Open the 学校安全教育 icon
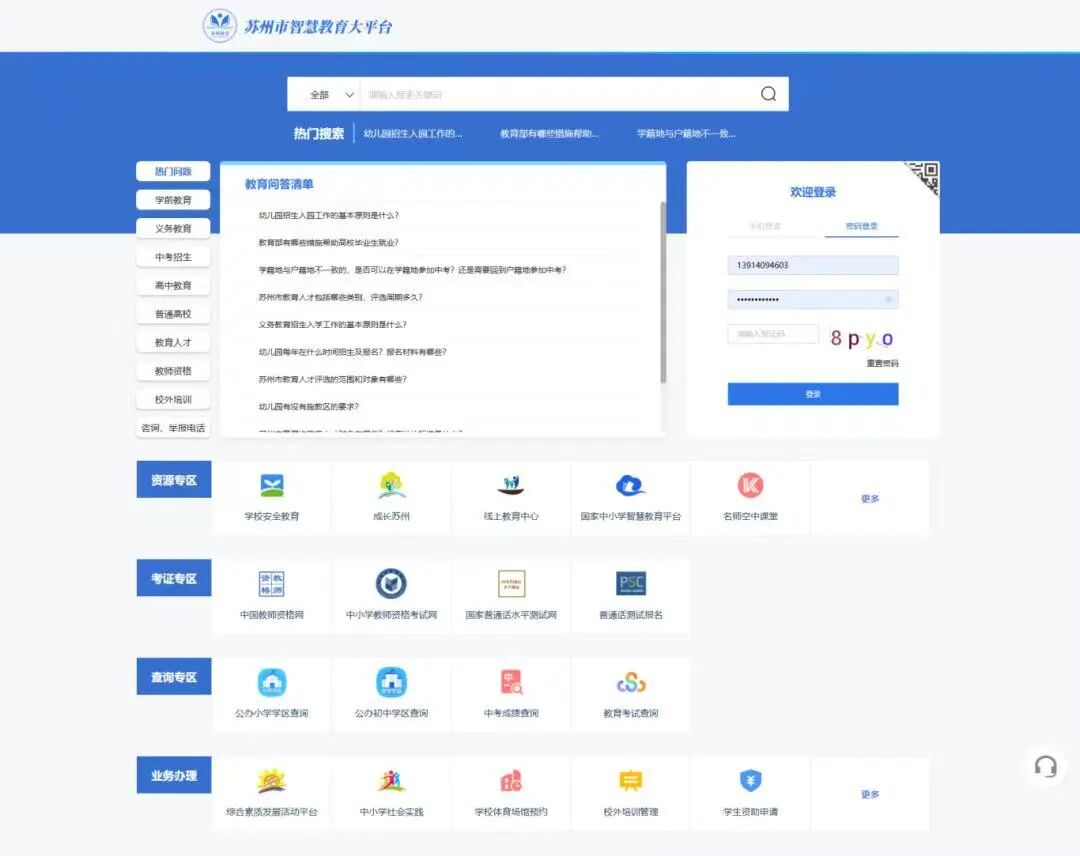 tap(272, 486)
